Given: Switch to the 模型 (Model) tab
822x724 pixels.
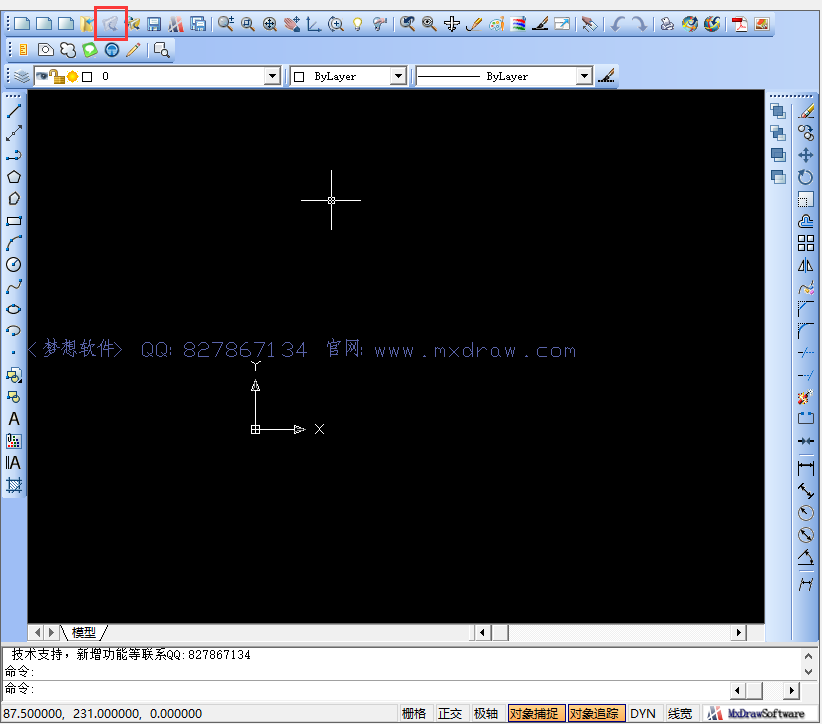Looking at the screenshot, I should pos(85,632).
